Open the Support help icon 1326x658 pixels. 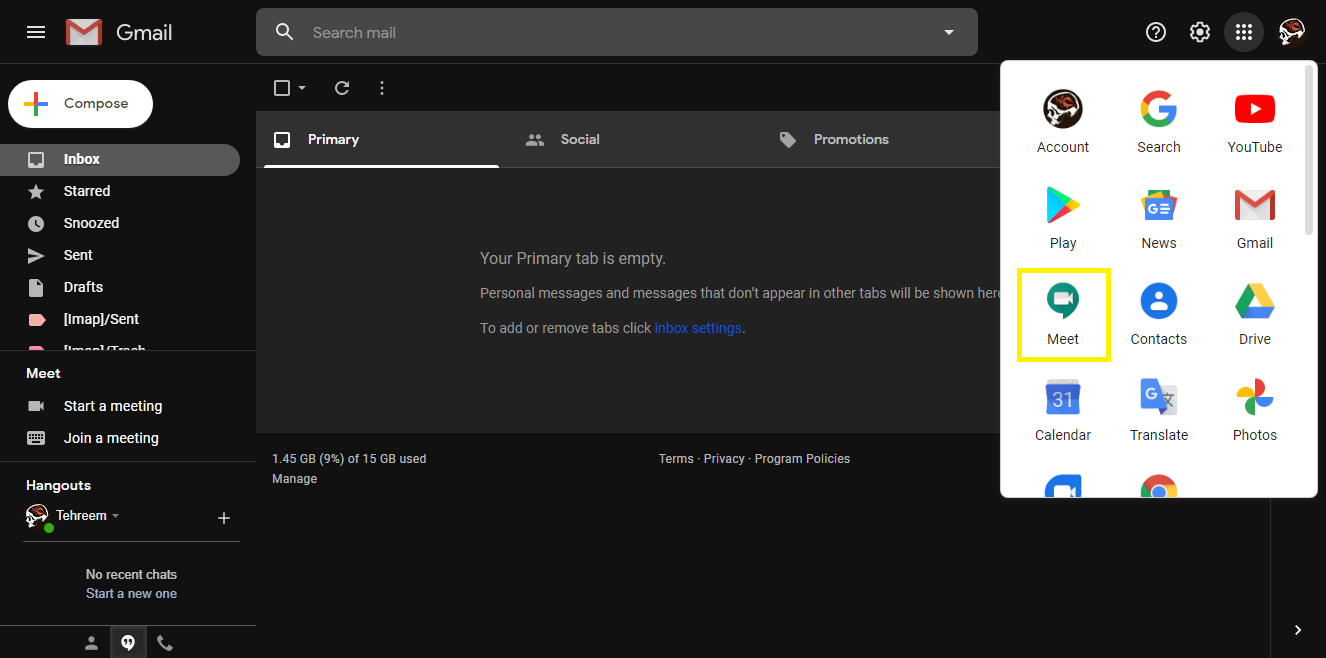pyautogui.click(x=1156, y=32)
